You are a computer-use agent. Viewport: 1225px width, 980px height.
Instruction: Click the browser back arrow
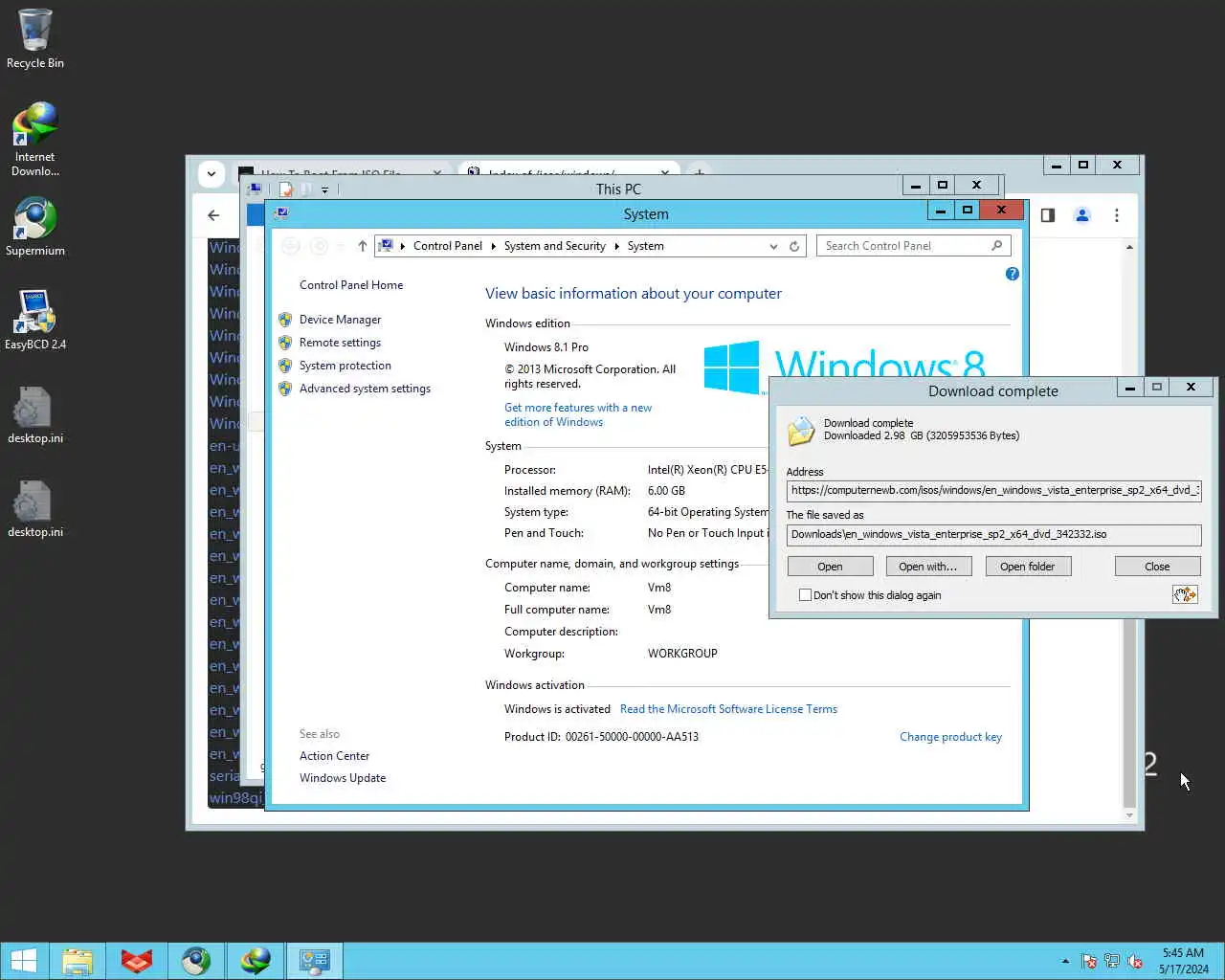pyautogui.click(x=213, y=215)
